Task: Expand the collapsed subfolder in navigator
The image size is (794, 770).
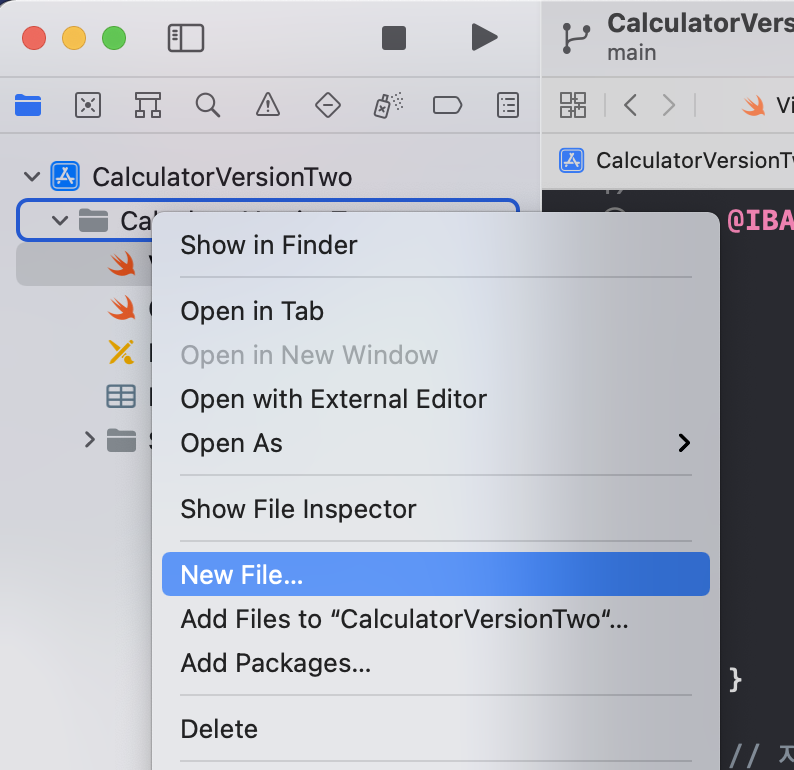Action: tap(90, 439)
